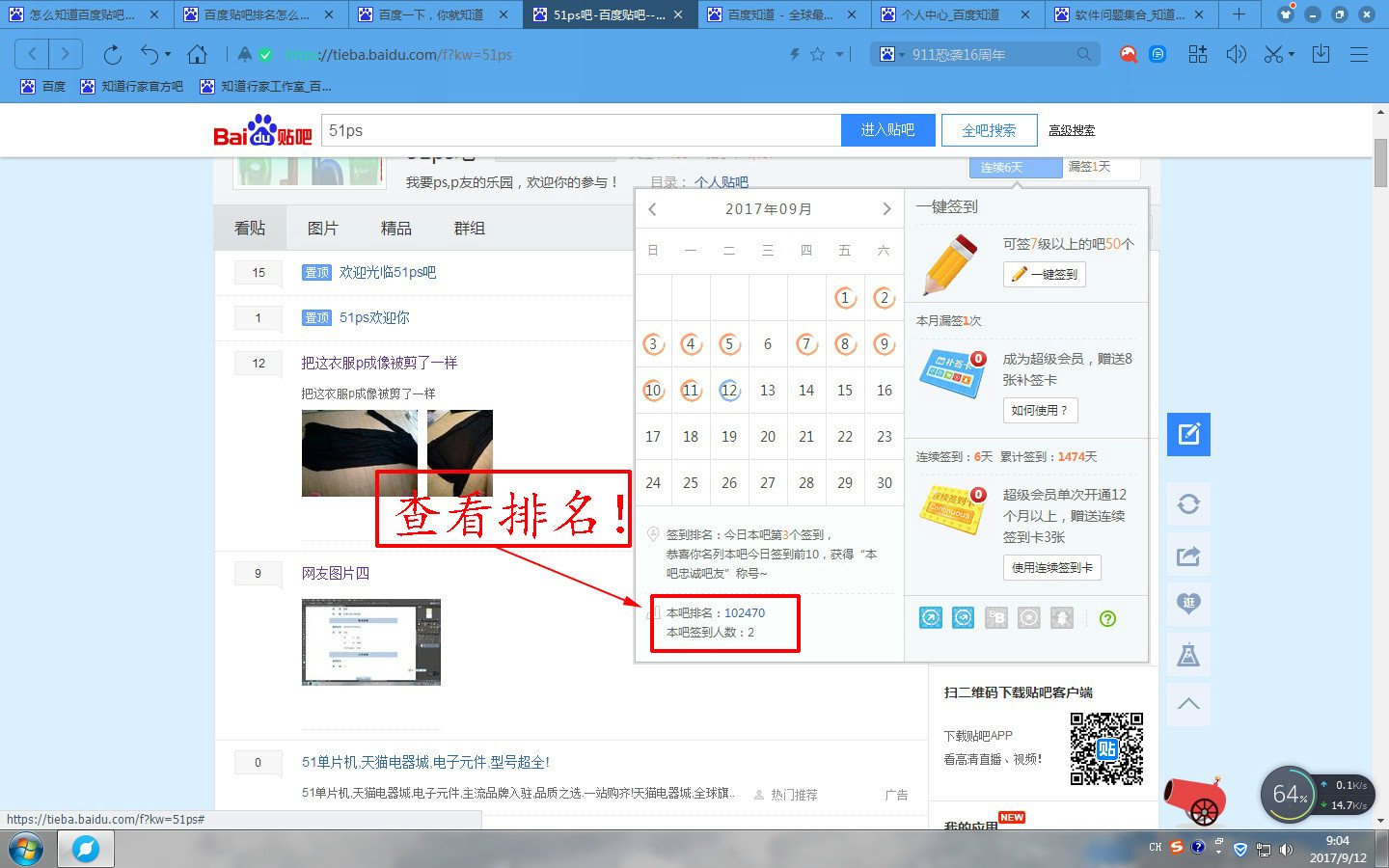Open the 高级搜索 advanced search link

coord(1074,129)
